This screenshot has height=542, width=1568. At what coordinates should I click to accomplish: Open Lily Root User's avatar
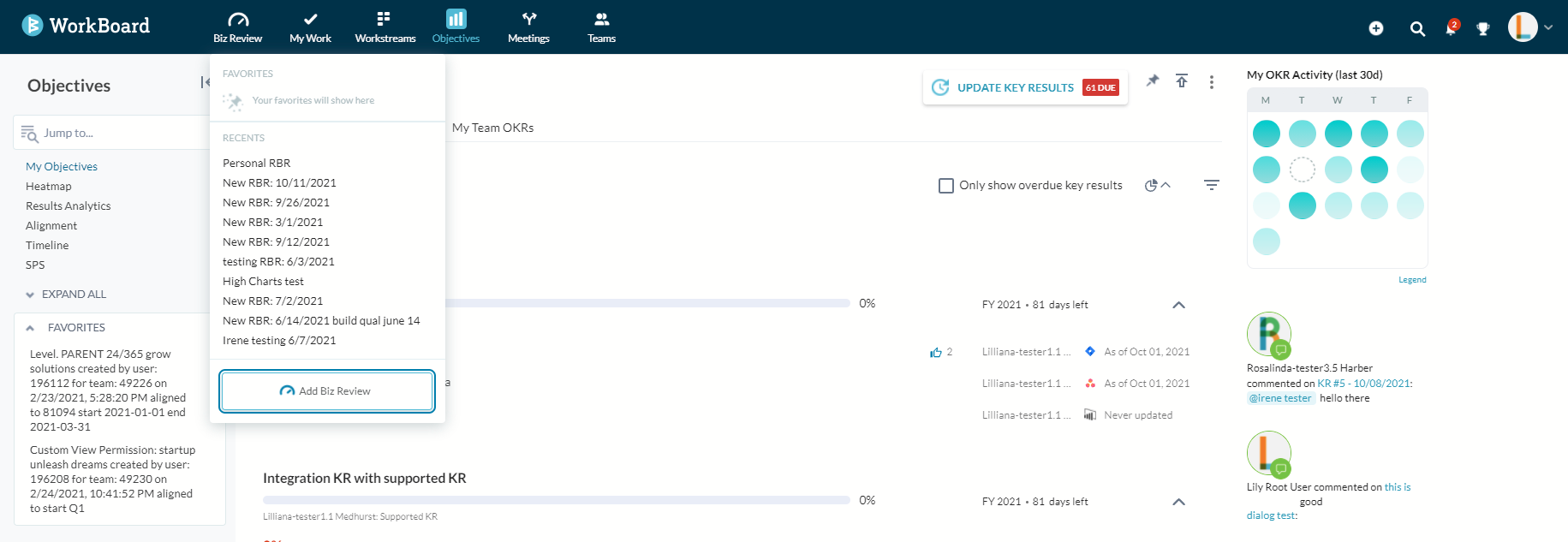point(1268,453)
